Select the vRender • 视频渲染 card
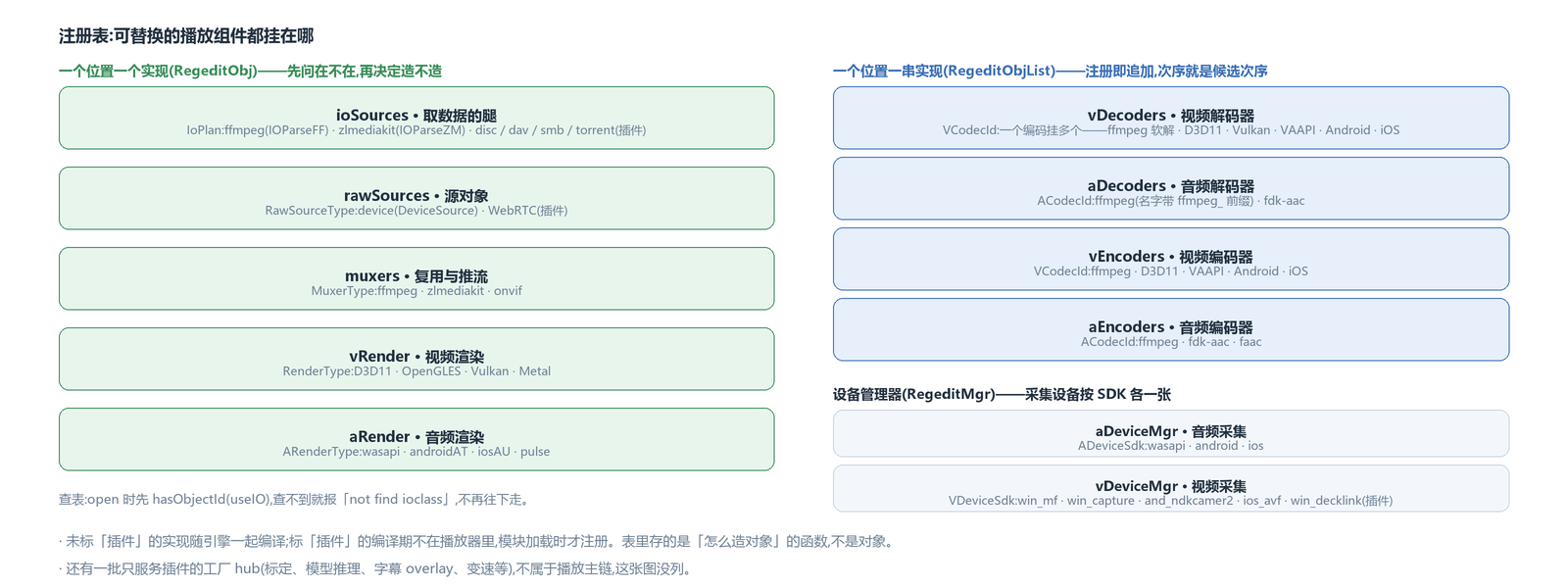 coord(416,359)
